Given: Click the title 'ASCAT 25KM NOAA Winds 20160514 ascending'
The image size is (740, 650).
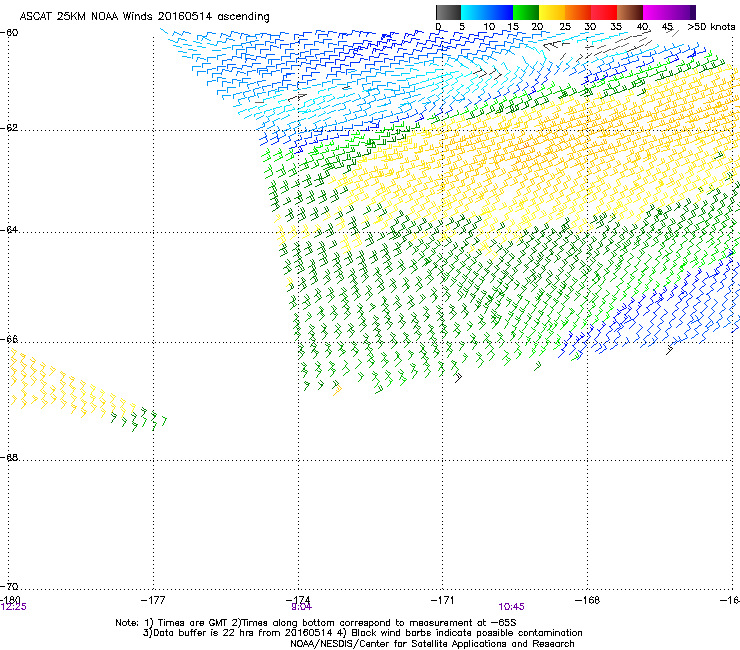Looking at the screenshot, I should point(144,17).
